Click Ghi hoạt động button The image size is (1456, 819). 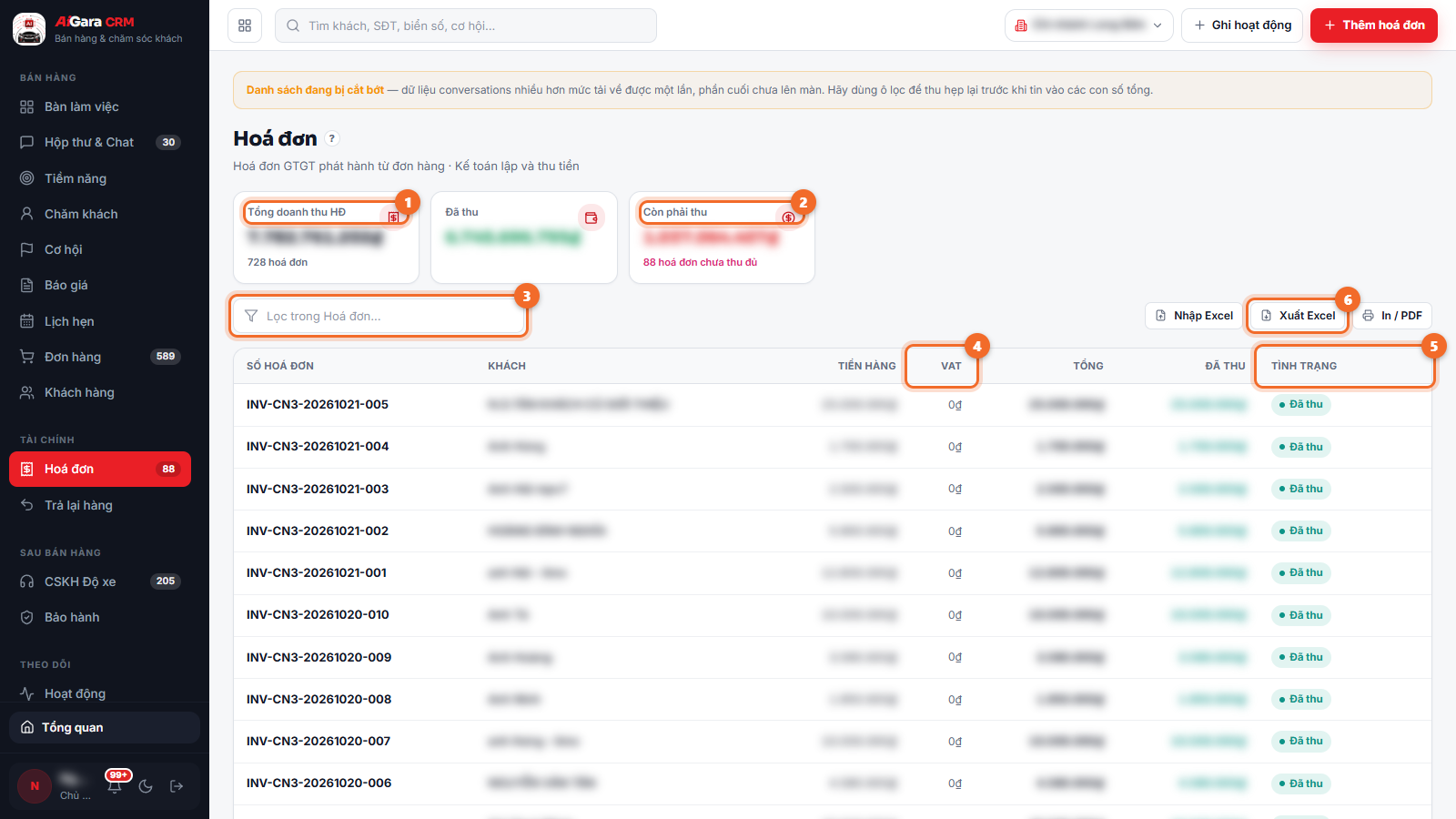click(x=1242, y=25)
